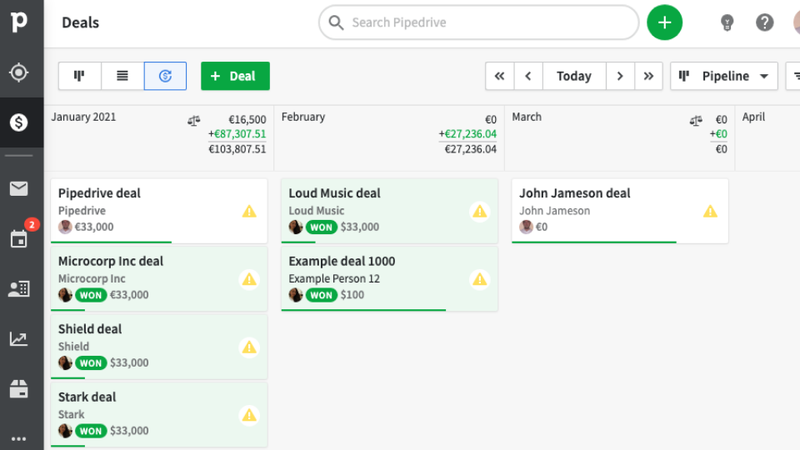Click the green quick add plus button
This screenshot has width=800, height=450.
(x=664, y=22)
